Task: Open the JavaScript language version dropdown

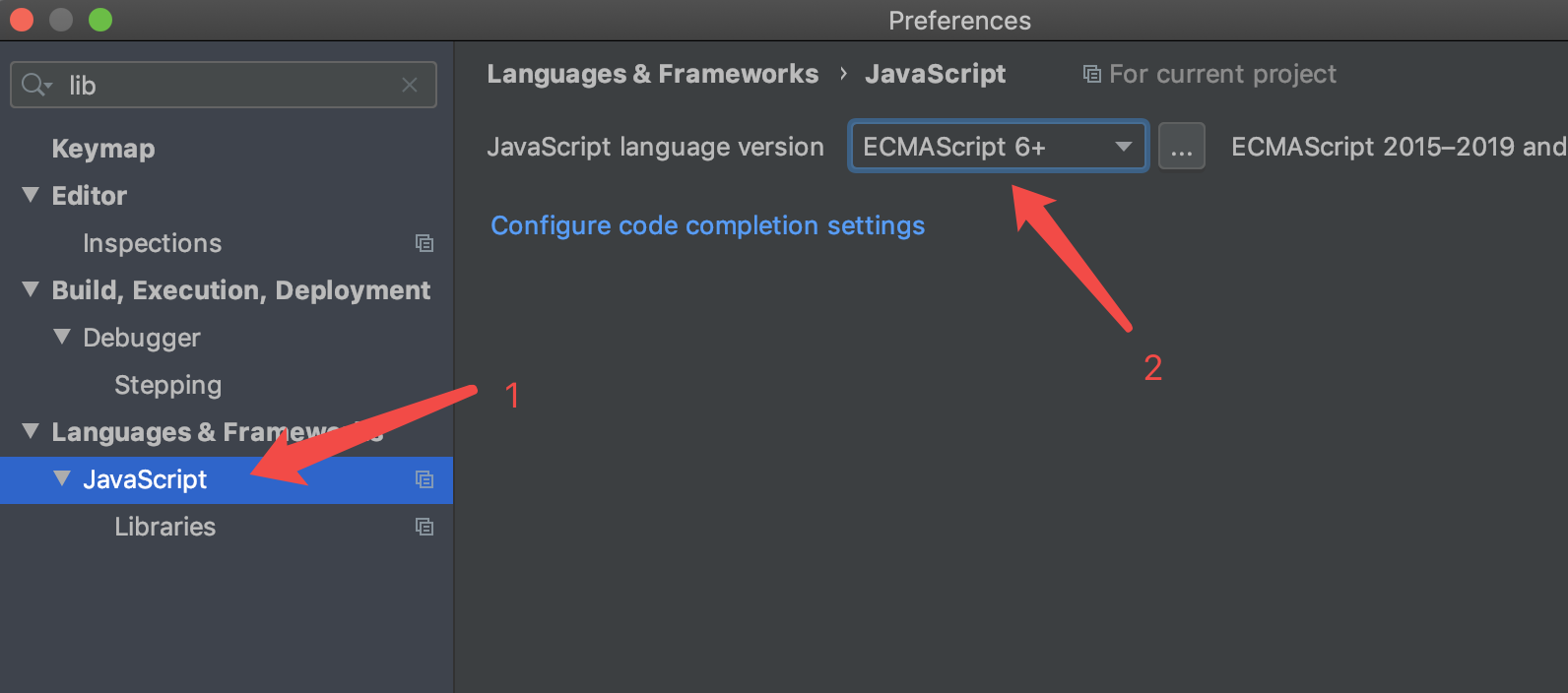Action: point(999,147)
